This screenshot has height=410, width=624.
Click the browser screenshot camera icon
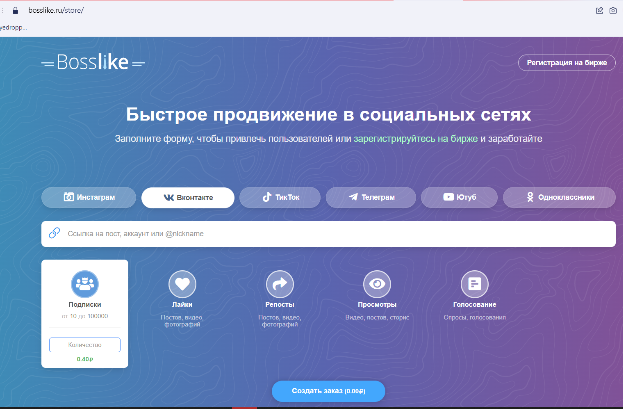[613, 10]
